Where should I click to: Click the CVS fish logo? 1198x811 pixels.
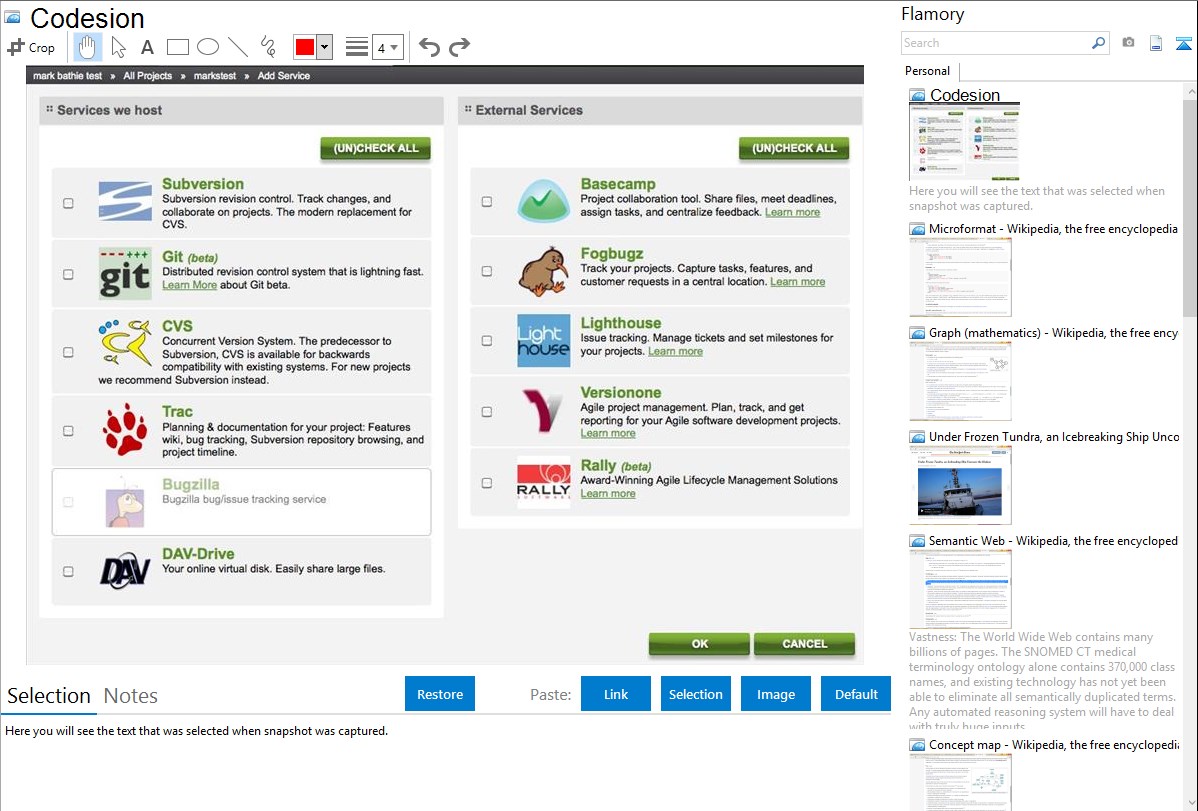coord(125,342)
